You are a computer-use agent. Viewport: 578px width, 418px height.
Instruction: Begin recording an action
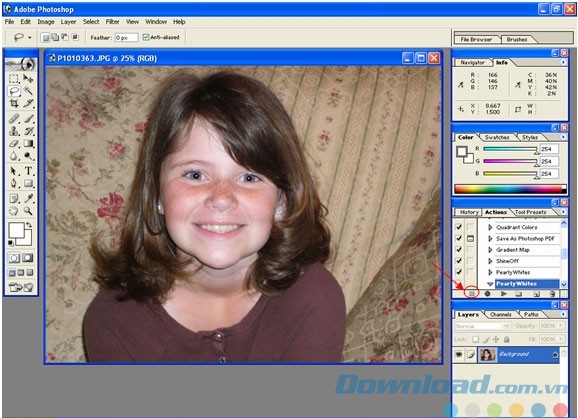487,294
